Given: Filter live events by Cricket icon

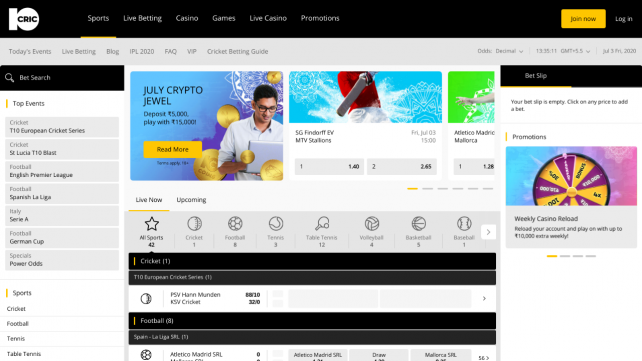Looking at the screenshot, I should pos(194,224).
